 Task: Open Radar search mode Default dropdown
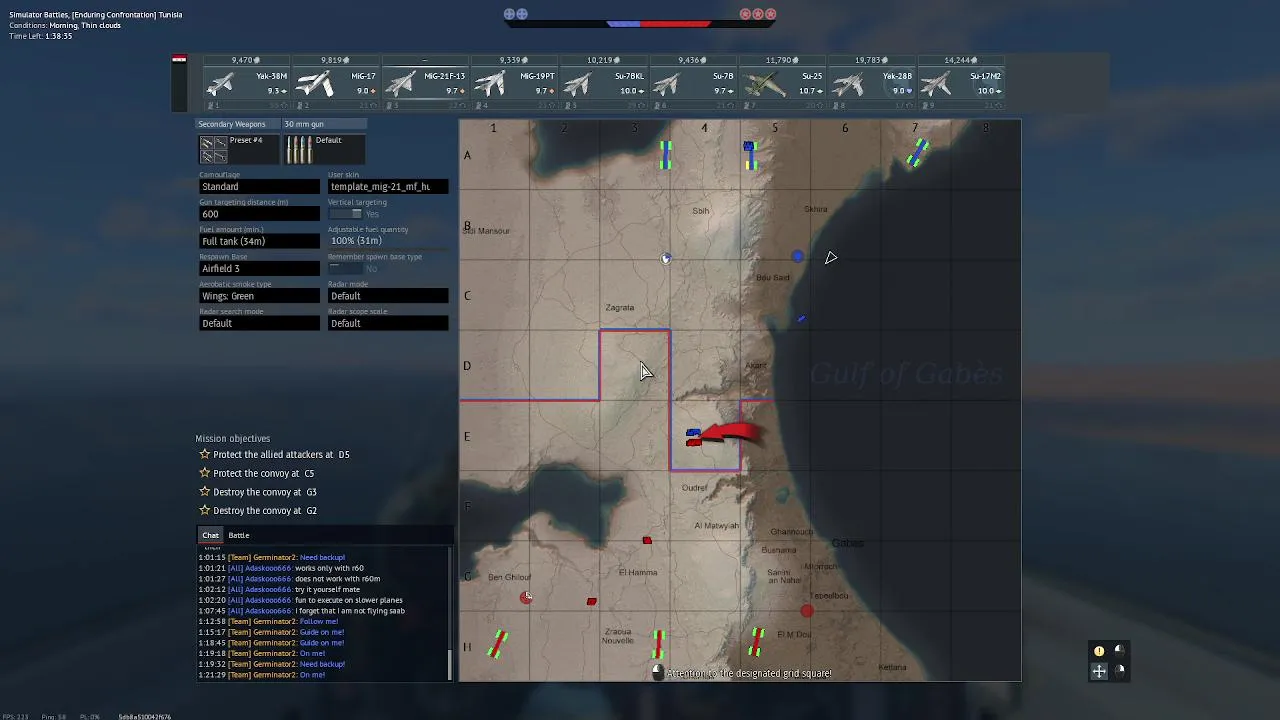(259, 323)
